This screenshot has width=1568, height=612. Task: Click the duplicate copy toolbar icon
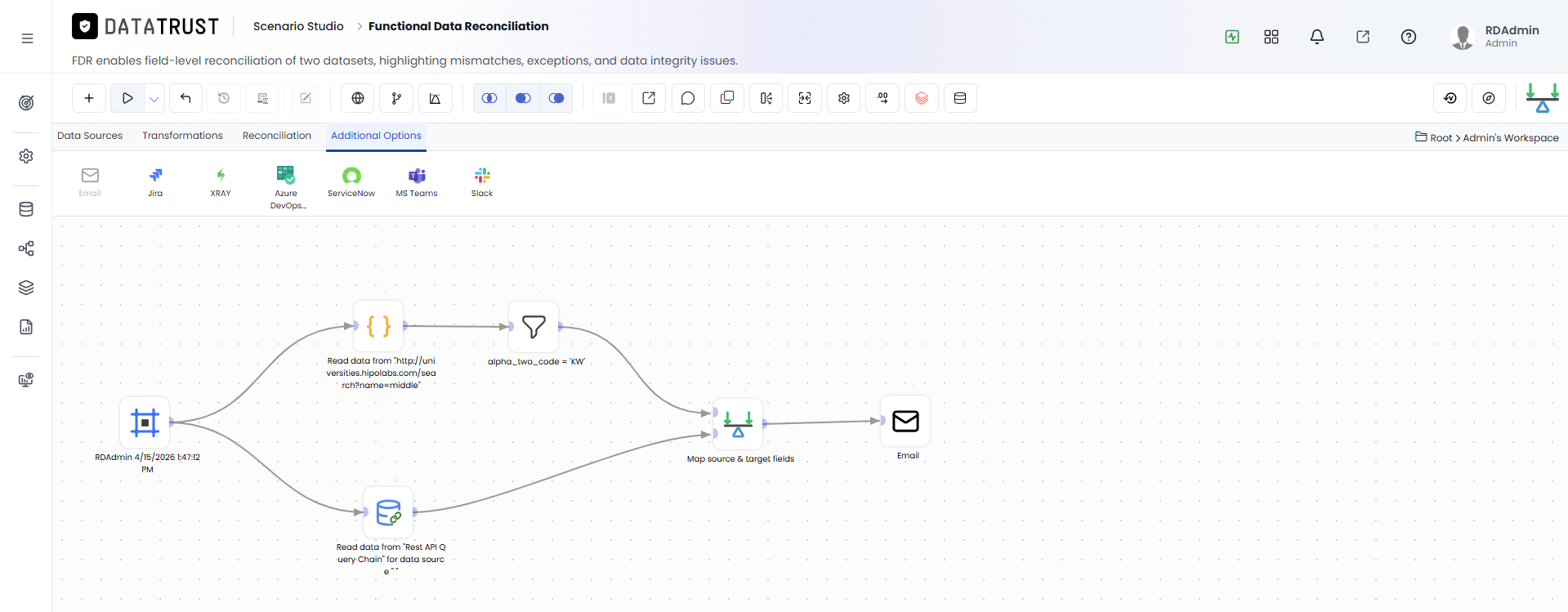[x=727, y=98]
